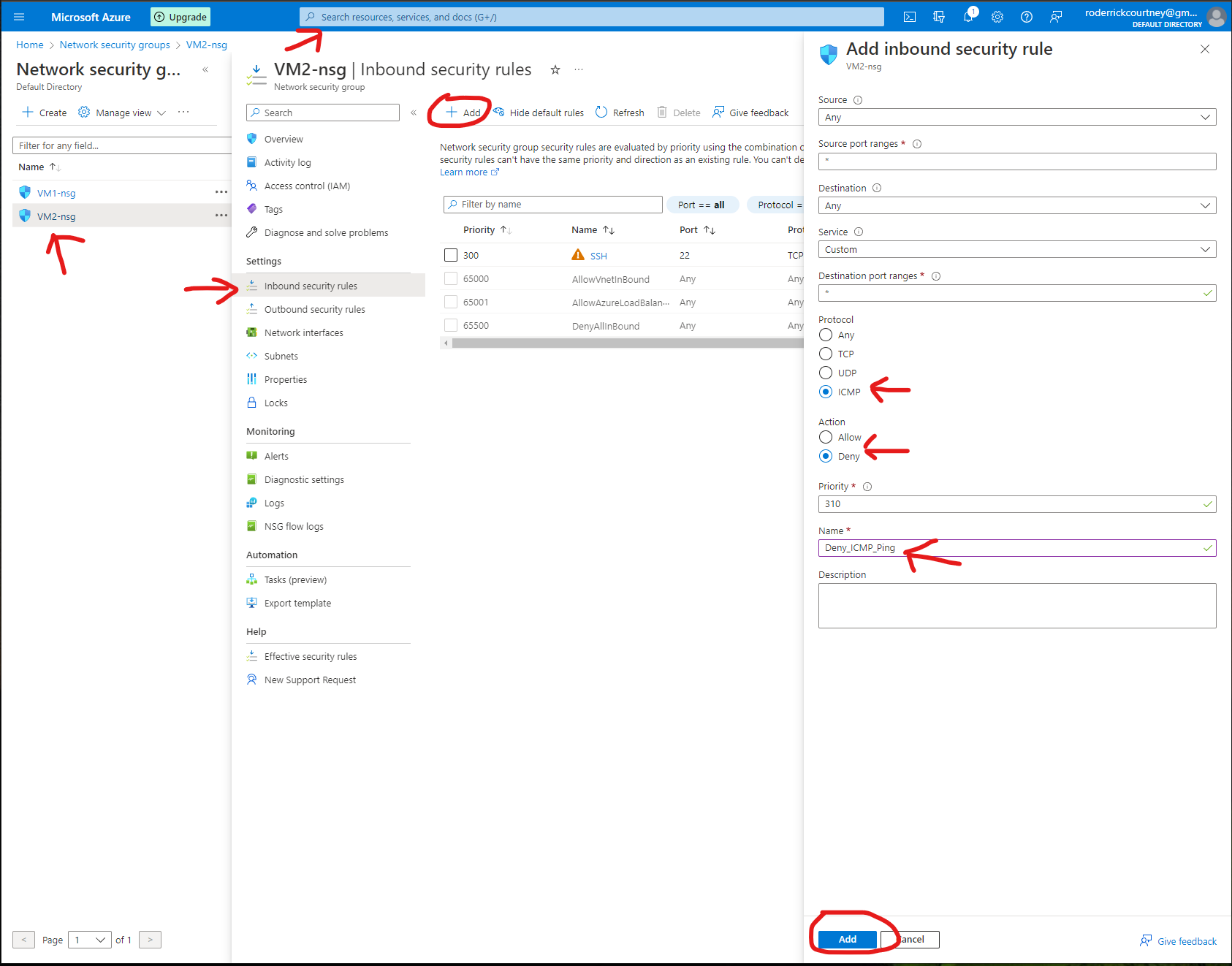This screenshot has height=966, width=1232.
Task: Collapse the Network security groups list pane
Action: click(205, 69)
